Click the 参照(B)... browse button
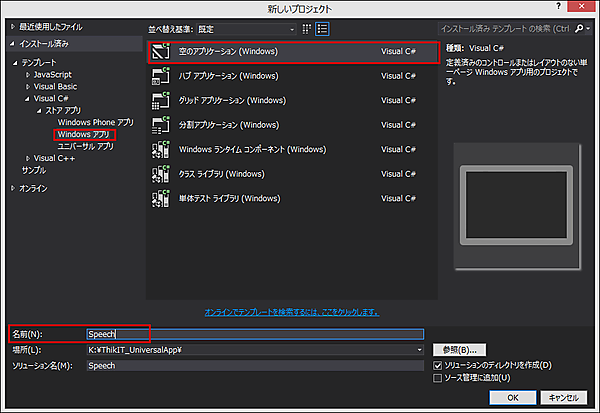The height and width of the screenshot is (413, 600). tap(460, 350)
